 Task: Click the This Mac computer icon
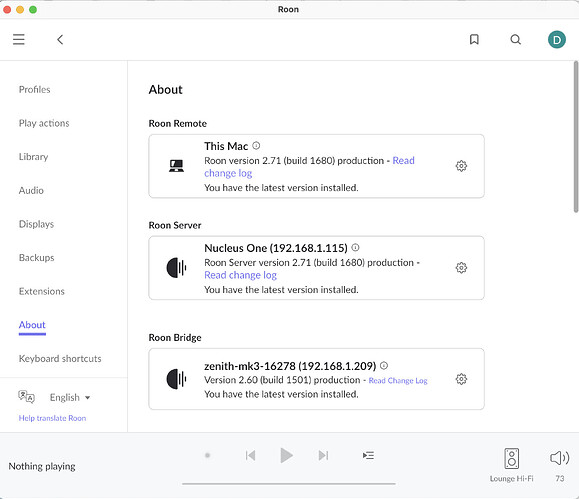pos(176,166)
